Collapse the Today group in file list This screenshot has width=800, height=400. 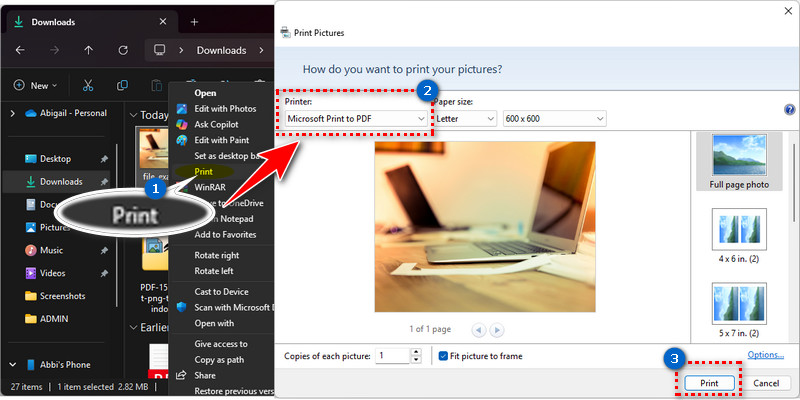pos(134,115)
